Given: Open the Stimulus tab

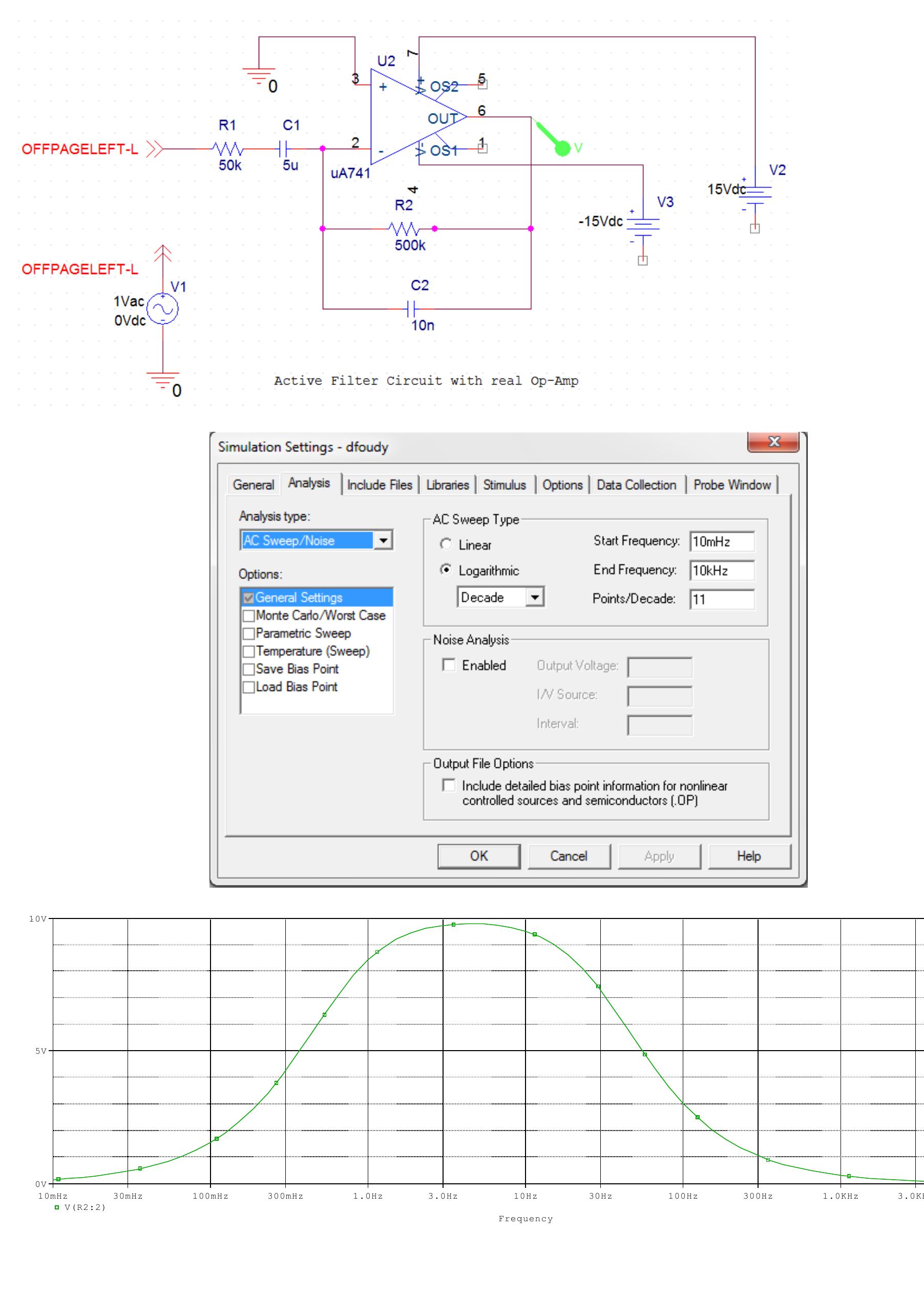Looking at the screenshot, I should tap(505, 485).
